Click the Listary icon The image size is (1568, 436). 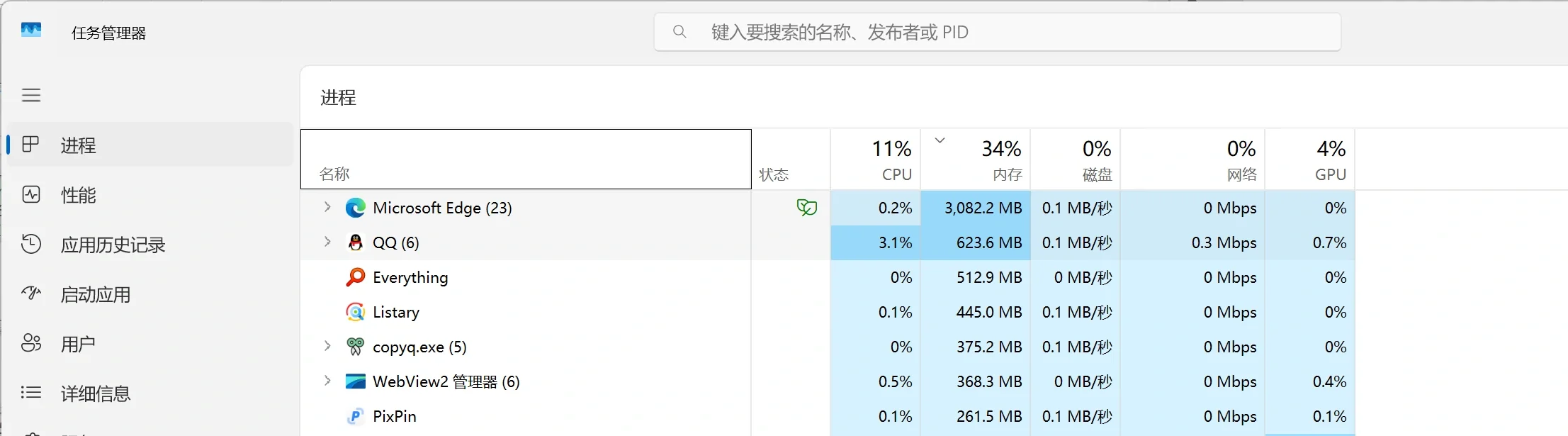pyautogui.click(x=355, y=312)
